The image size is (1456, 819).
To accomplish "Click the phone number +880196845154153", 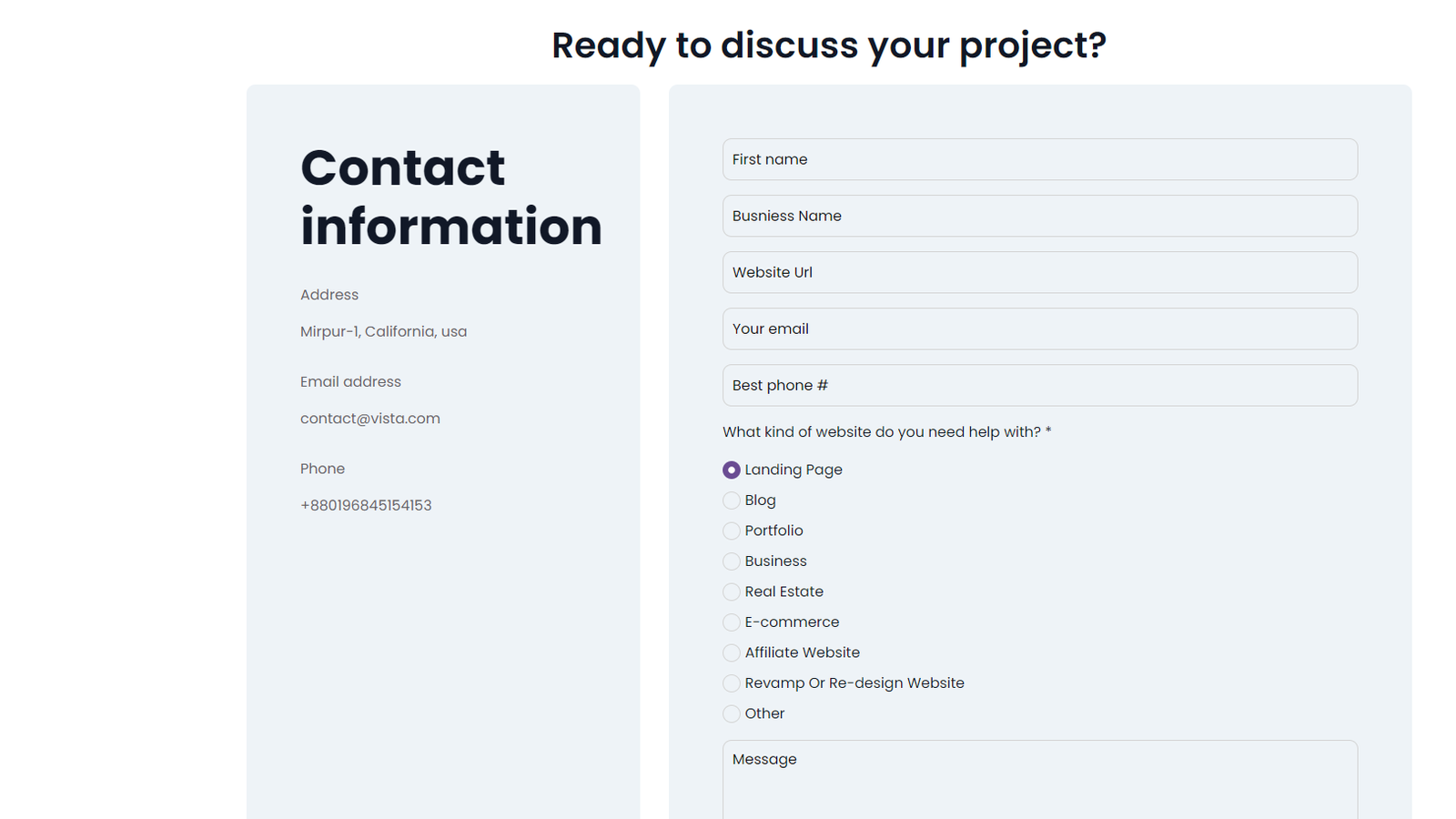I will 366,505.
